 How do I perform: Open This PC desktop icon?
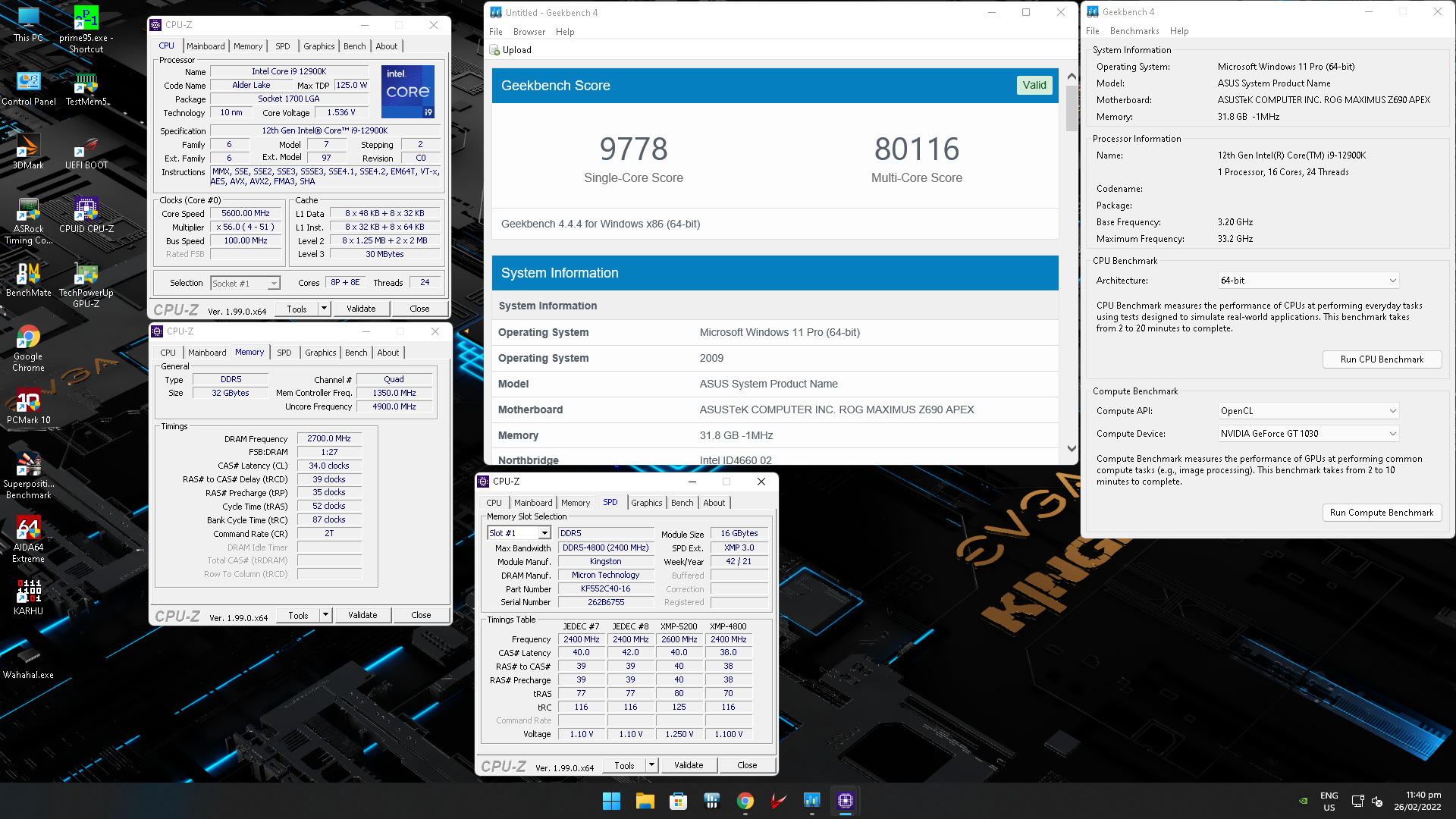coord(28,24)
